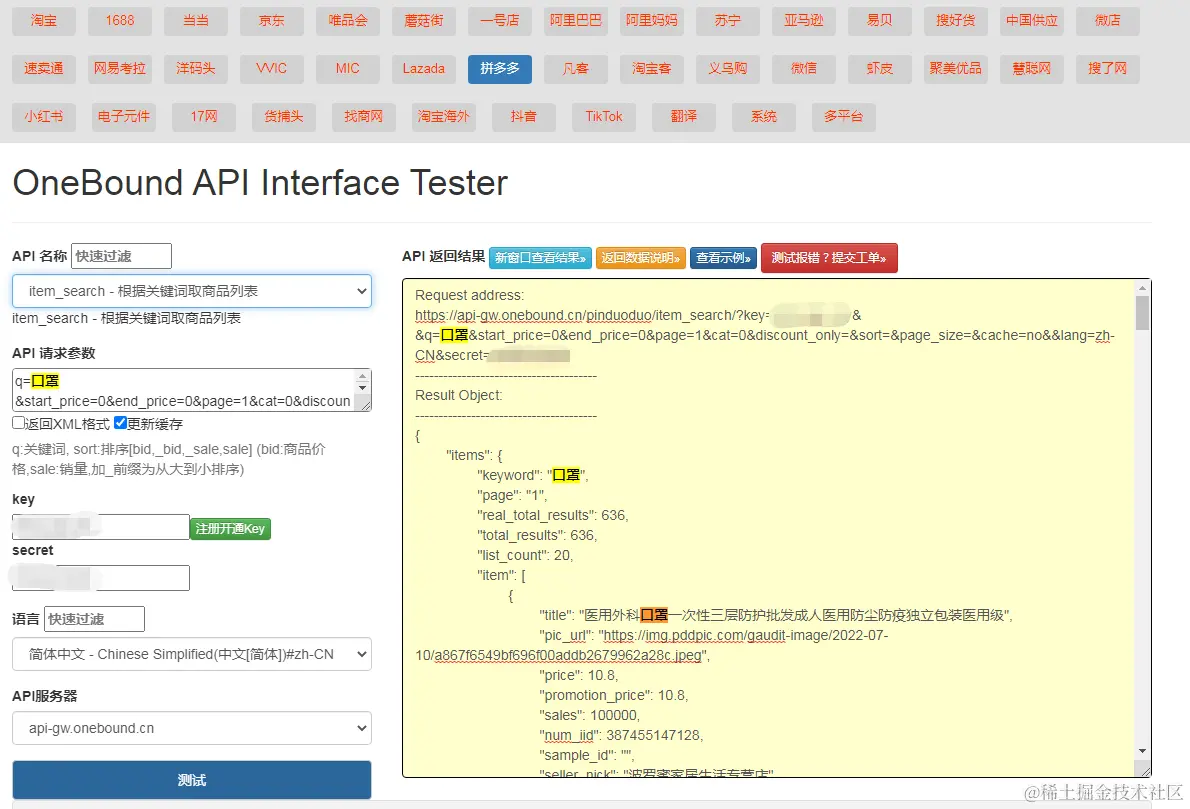Image resolution: width=1190 pixels, height=809 pixels.
Task: Open the img.pddpic.com picture URL link
Action: tap(745, 635)
